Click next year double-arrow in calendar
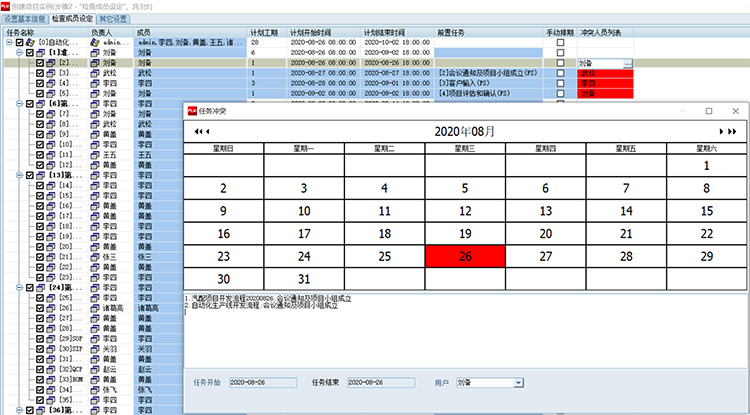 731,131
